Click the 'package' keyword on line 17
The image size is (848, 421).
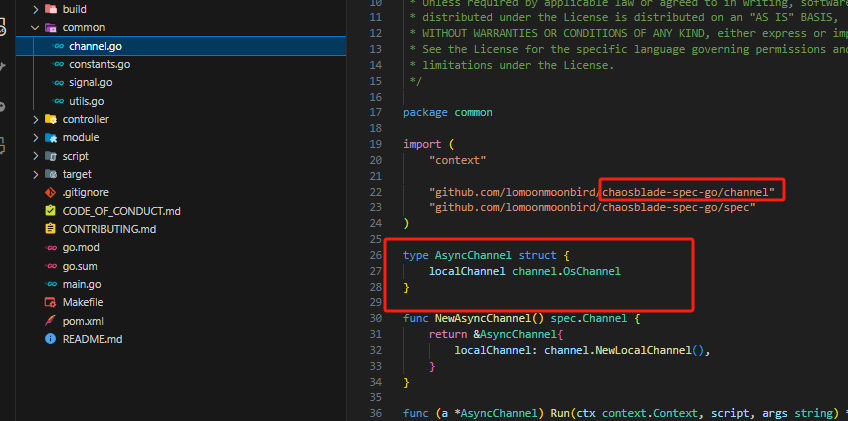(x=425, y=113)
